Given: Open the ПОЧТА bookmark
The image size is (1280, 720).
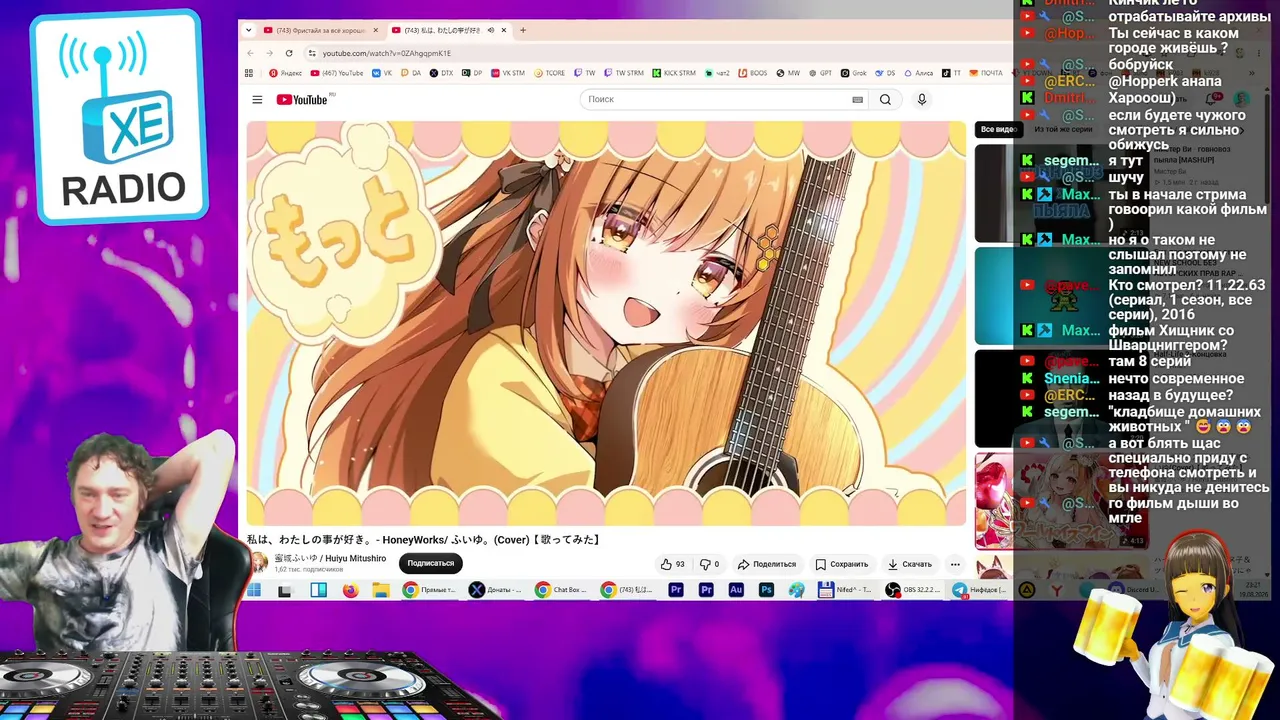Looking at the screenshot, I should [984, 73].
